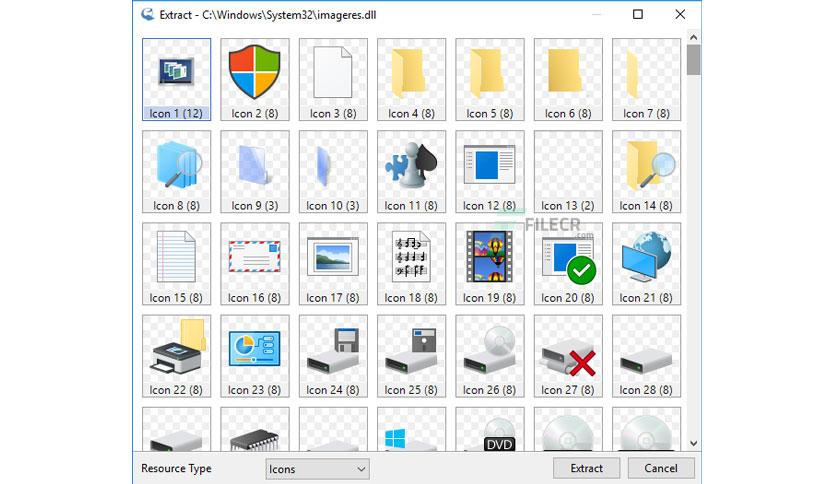Close the Extract dialog window
The height and width of the screenshot is (484, 836).
[680, 14]
